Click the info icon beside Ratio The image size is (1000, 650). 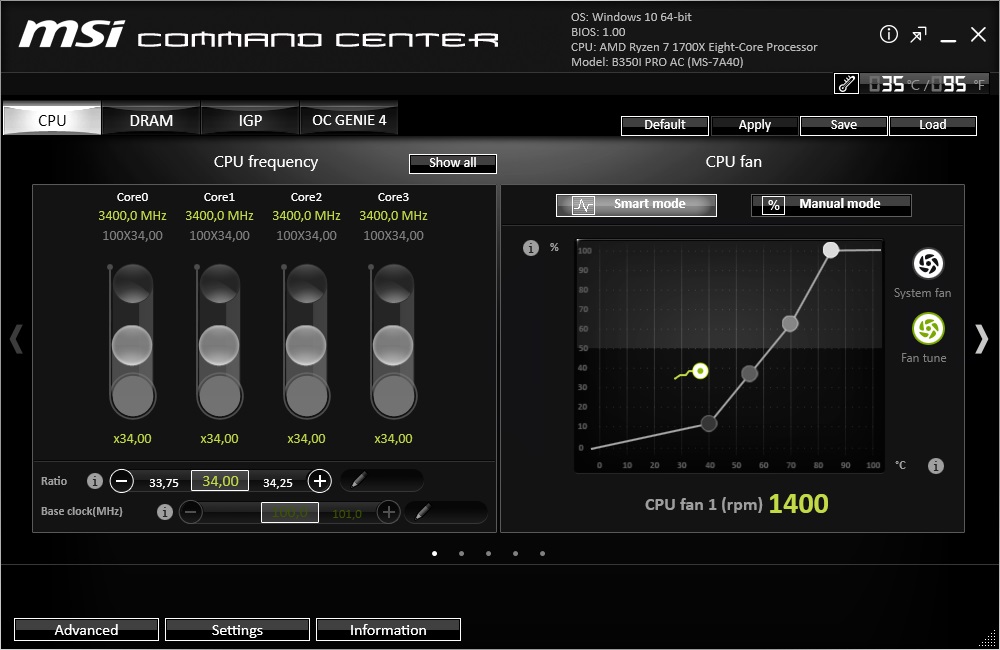[94, 481]
